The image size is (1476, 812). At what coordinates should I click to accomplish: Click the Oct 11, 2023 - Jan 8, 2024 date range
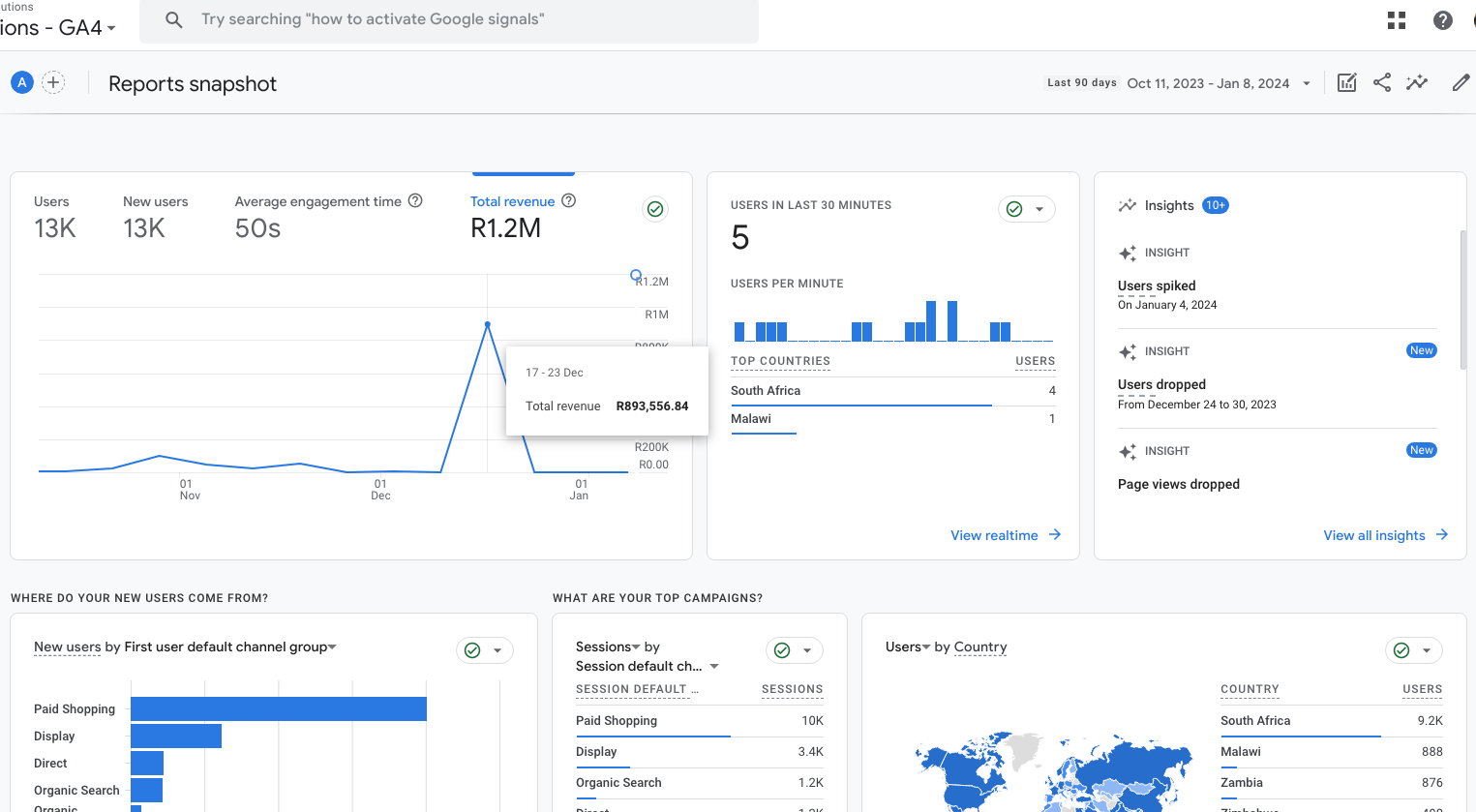(1208, 83)
